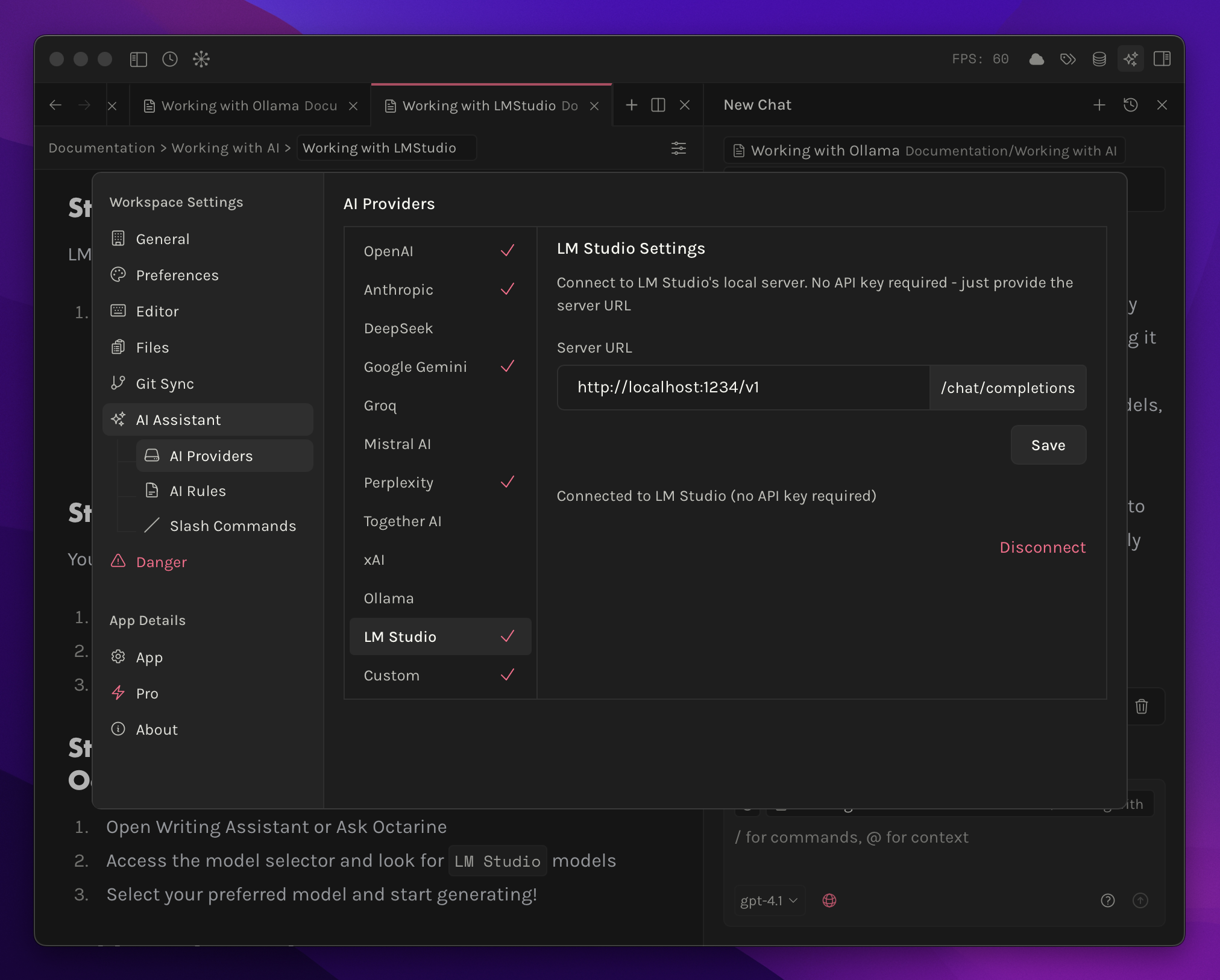Click the Disconnect link
The width and height of the screenshot is (1220, 980).
1042,547
